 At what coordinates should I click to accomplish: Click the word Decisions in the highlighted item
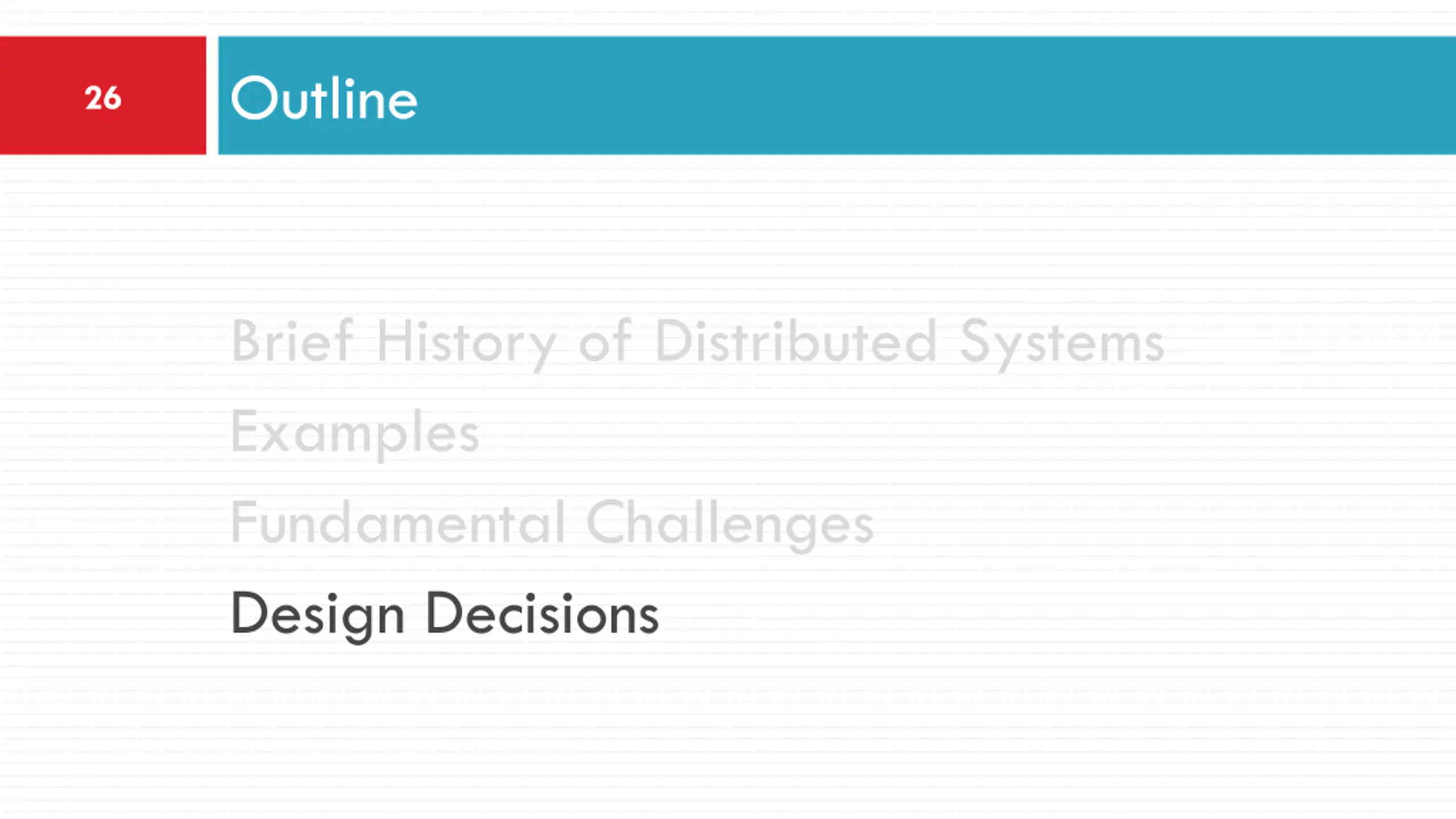point(542,614)
